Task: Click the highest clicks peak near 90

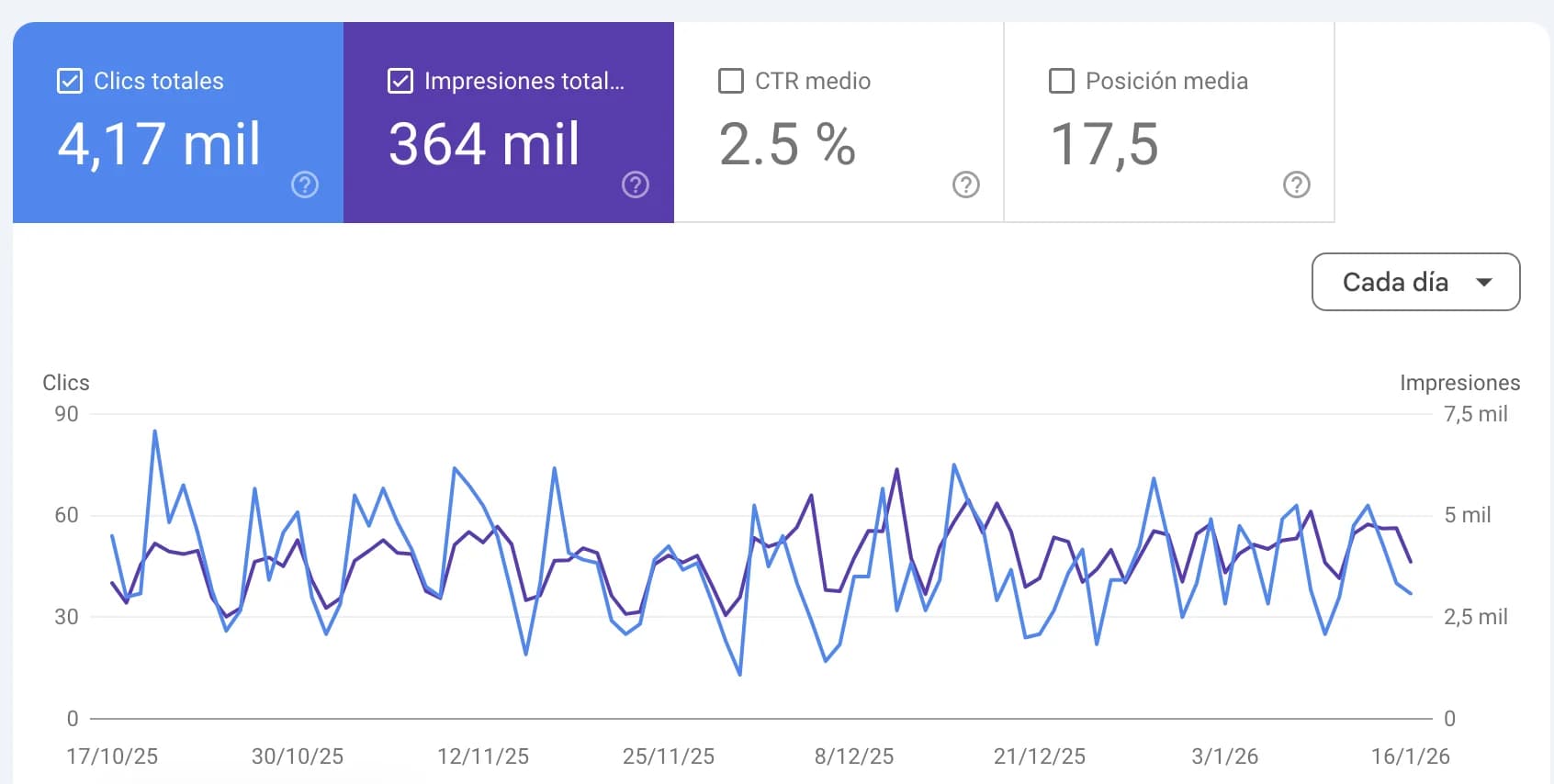Action: click(154, 431)
